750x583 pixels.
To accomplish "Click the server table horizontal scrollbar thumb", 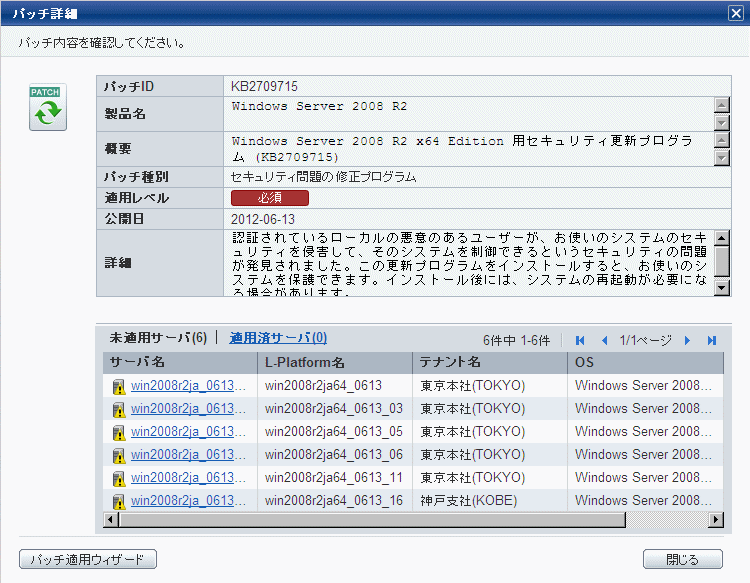I will tap(372, 519).
